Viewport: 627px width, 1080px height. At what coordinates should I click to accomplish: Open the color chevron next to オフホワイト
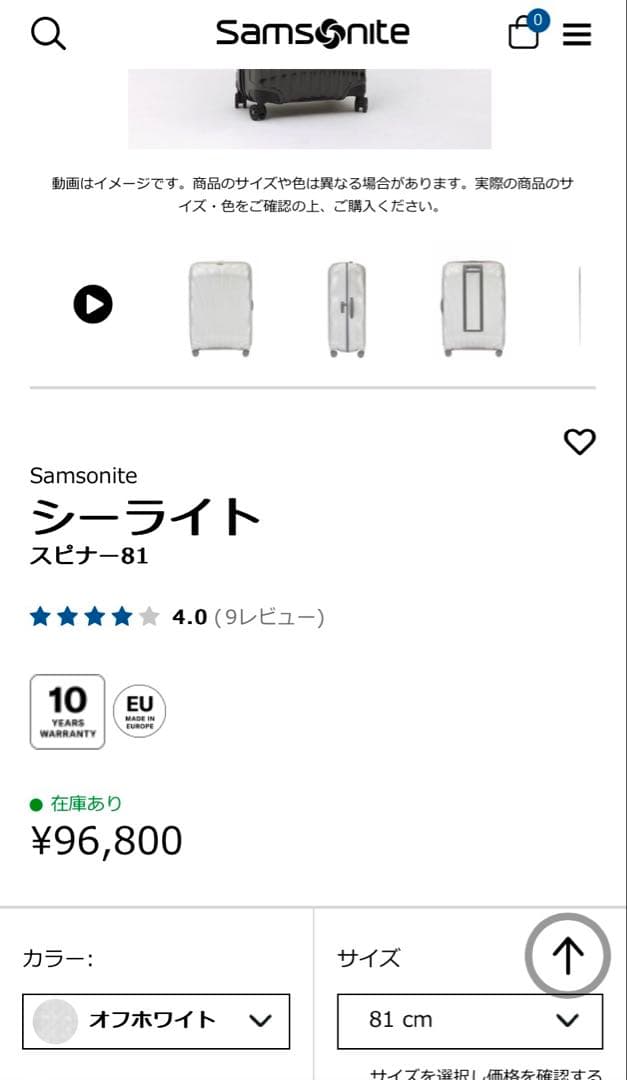[x=259, y=1021]
